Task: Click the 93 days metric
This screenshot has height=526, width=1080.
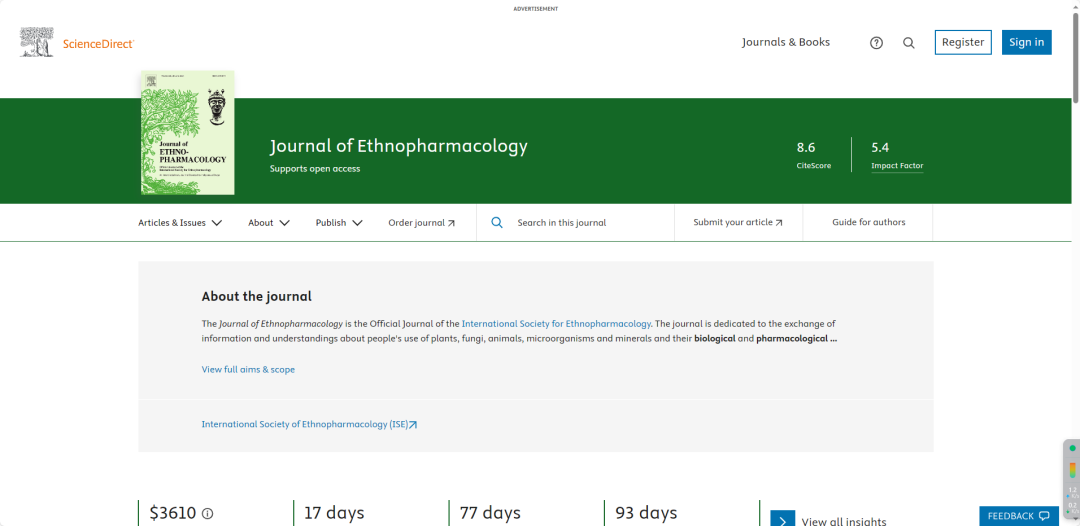Action: click(646, 513)
